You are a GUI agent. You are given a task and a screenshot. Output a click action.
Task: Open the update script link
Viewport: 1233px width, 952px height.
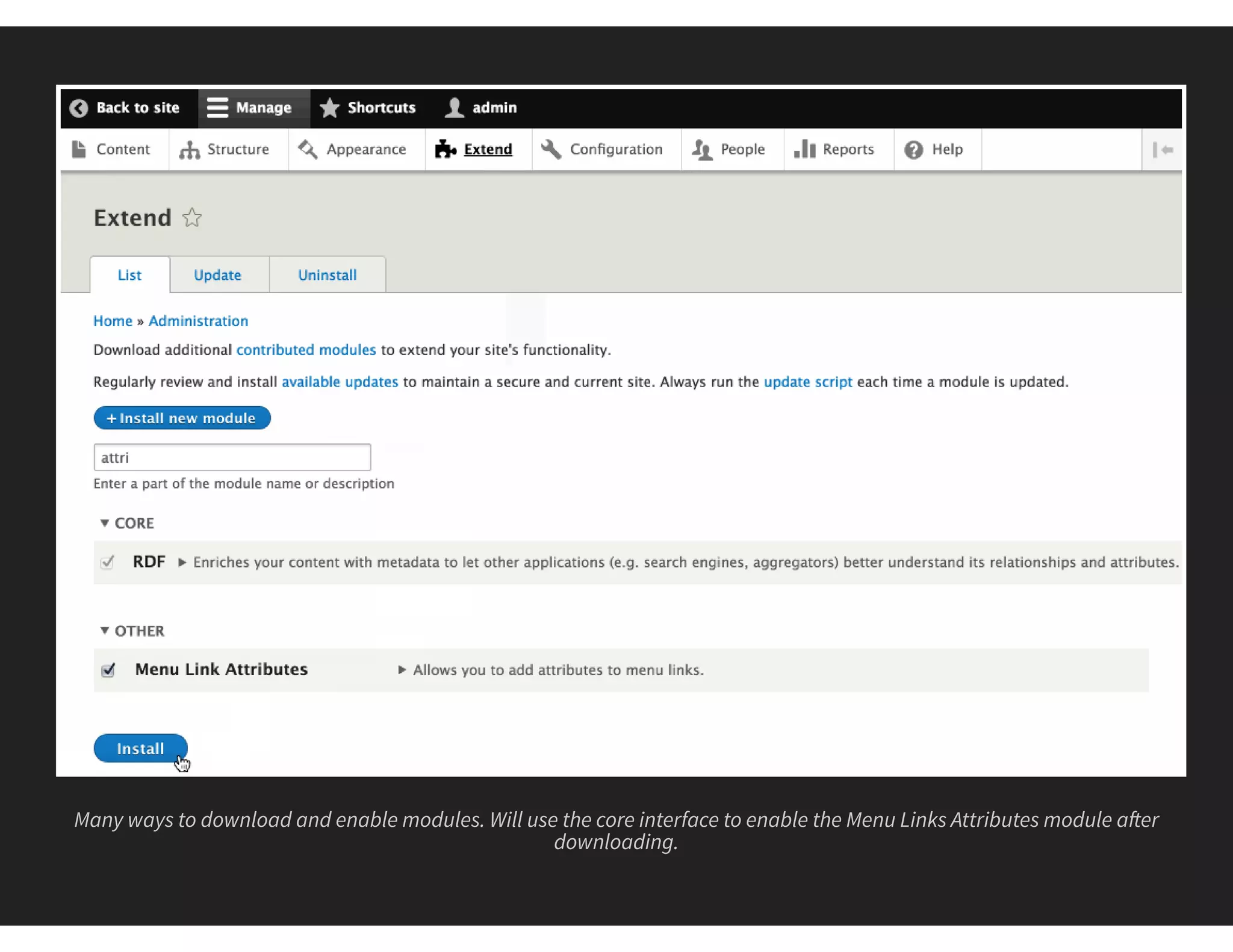point(808,382)
